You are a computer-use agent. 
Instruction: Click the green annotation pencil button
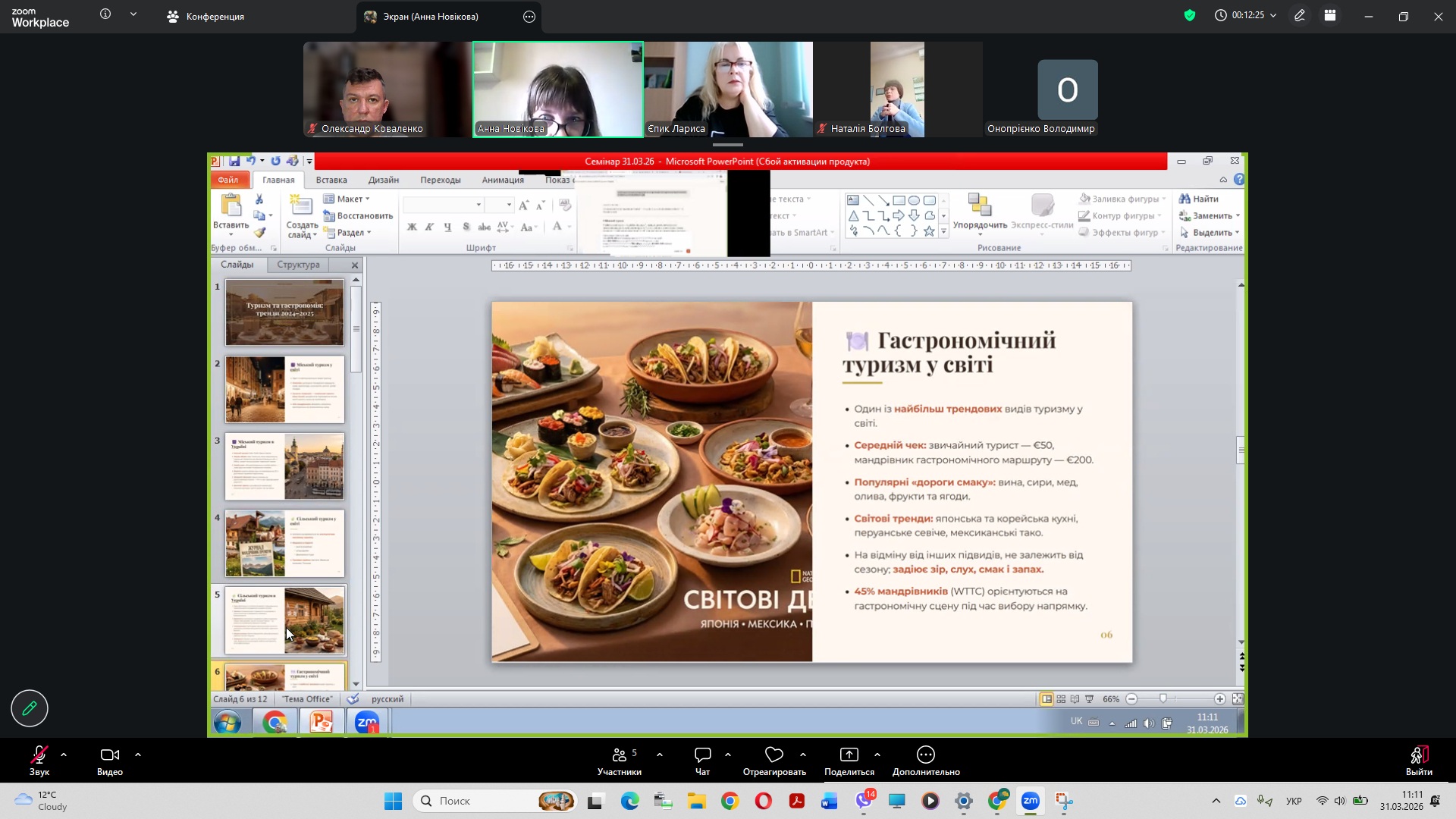click(x=30, y=708)
